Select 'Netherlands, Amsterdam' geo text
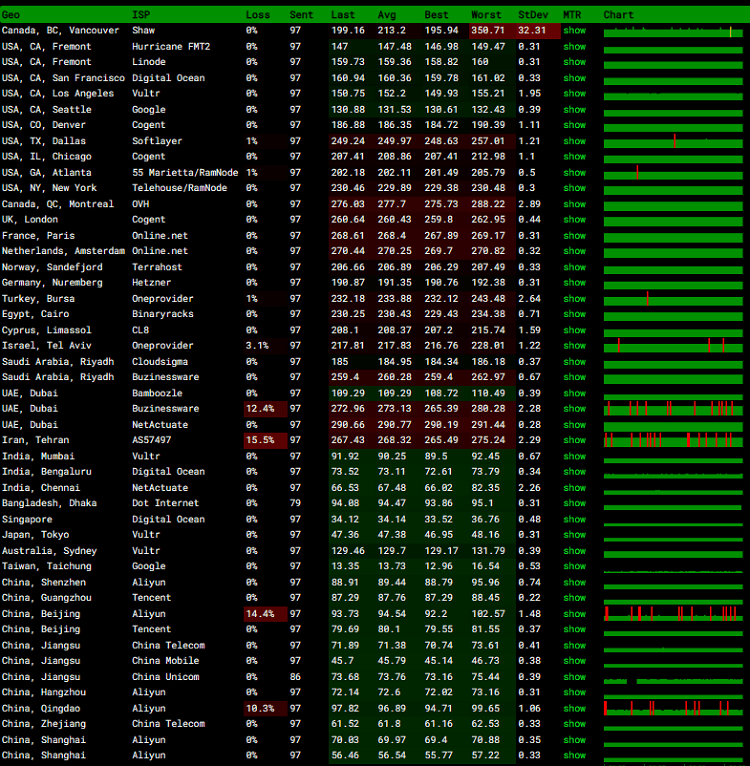Viewport: 750px width, 766px height. pyautogui.click(x=64, y=251)
